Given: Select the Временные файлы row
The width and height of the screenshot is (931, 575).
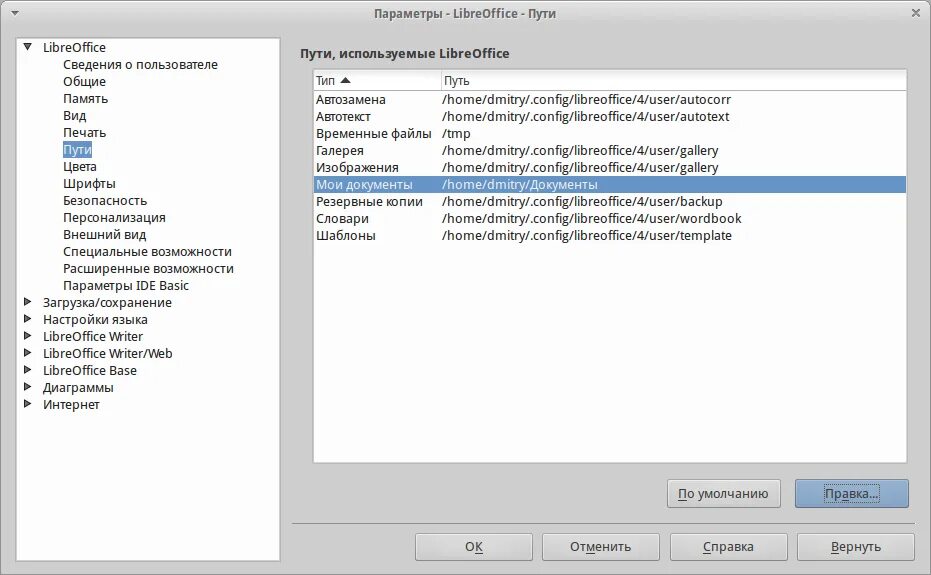Looking at the screenshot, I should point(610,133).
